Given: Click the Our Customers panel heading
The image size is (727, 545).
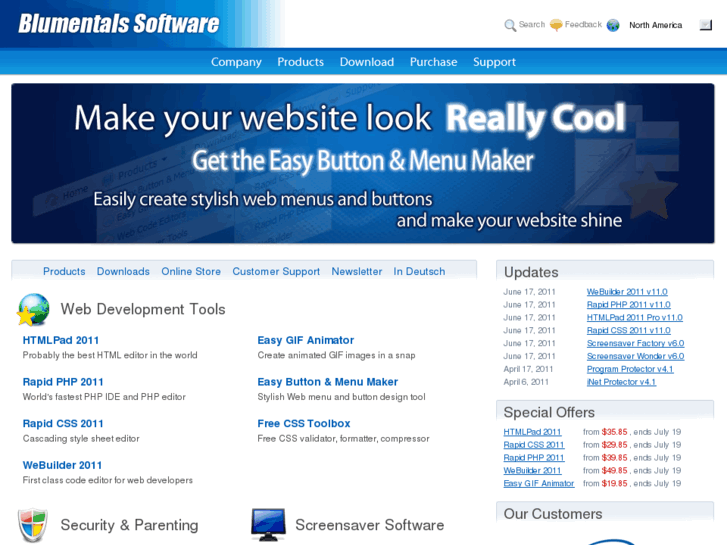Looking at the screenshot, I should [553, 514].
